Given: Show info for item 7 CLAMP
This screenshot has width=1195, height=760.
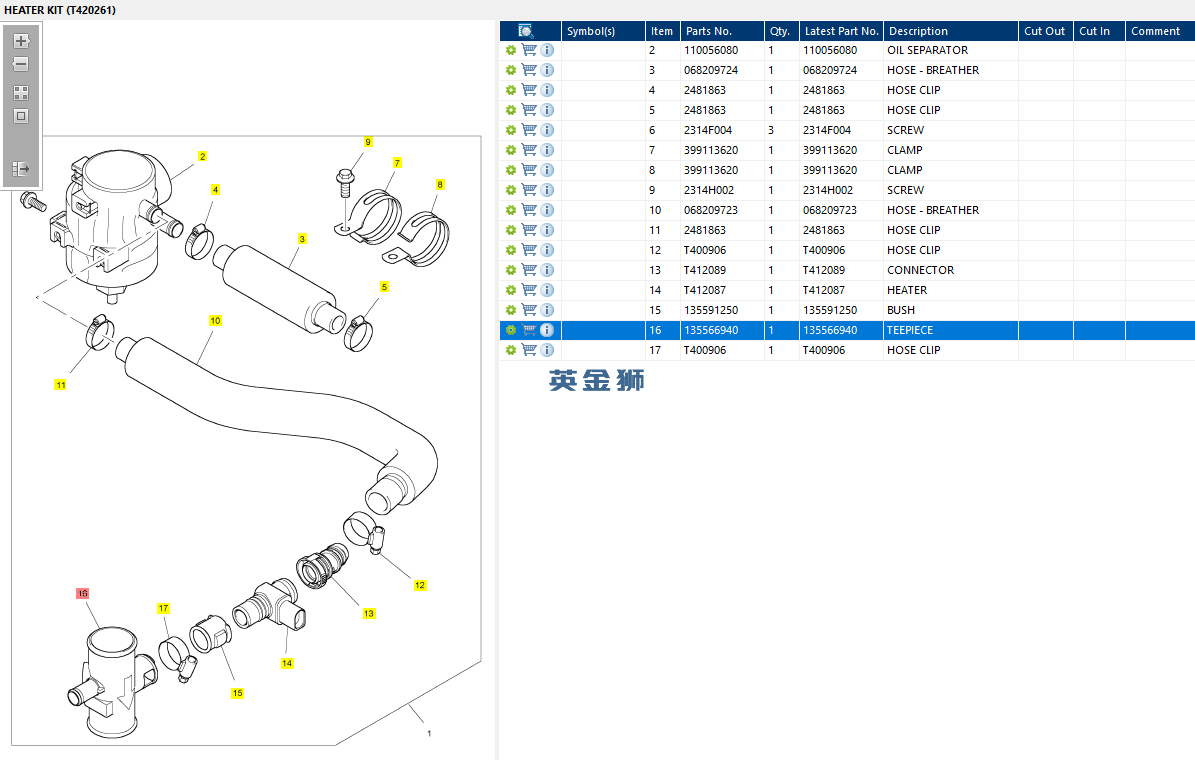Looking at the screenshot, I should point(547,150).
